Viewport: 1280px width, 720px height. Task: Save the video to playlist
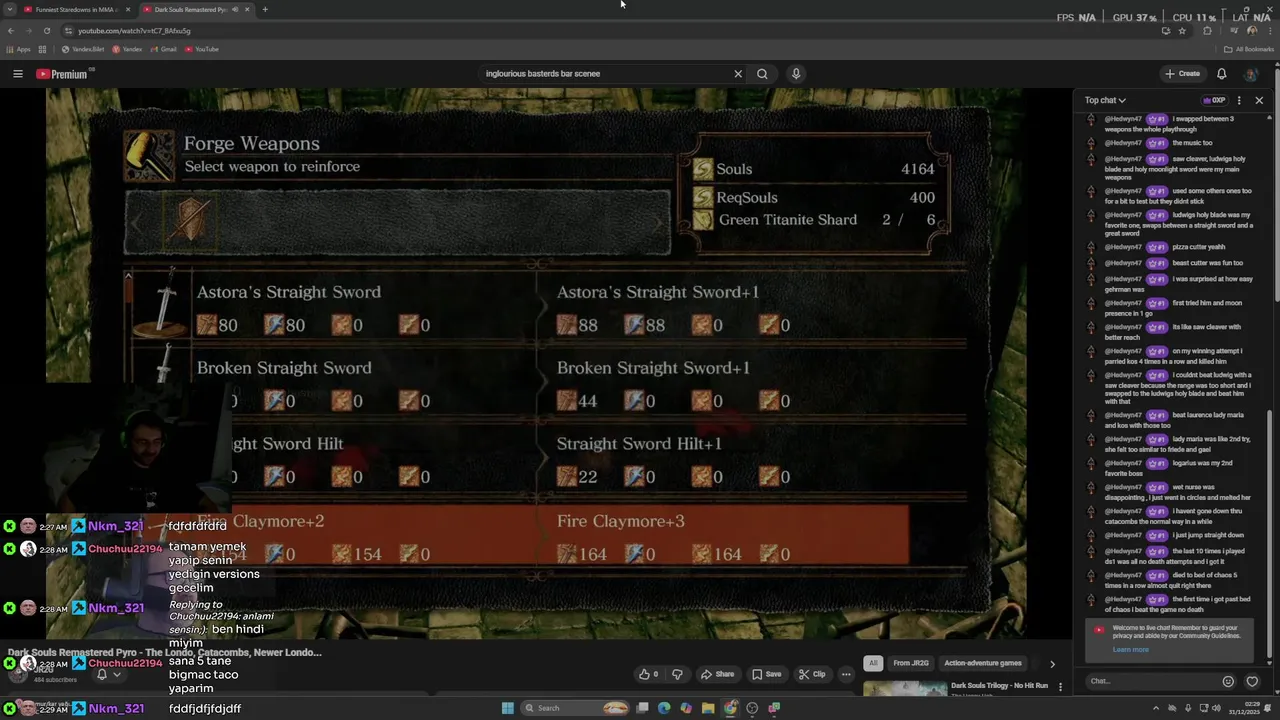click(766, 674)
